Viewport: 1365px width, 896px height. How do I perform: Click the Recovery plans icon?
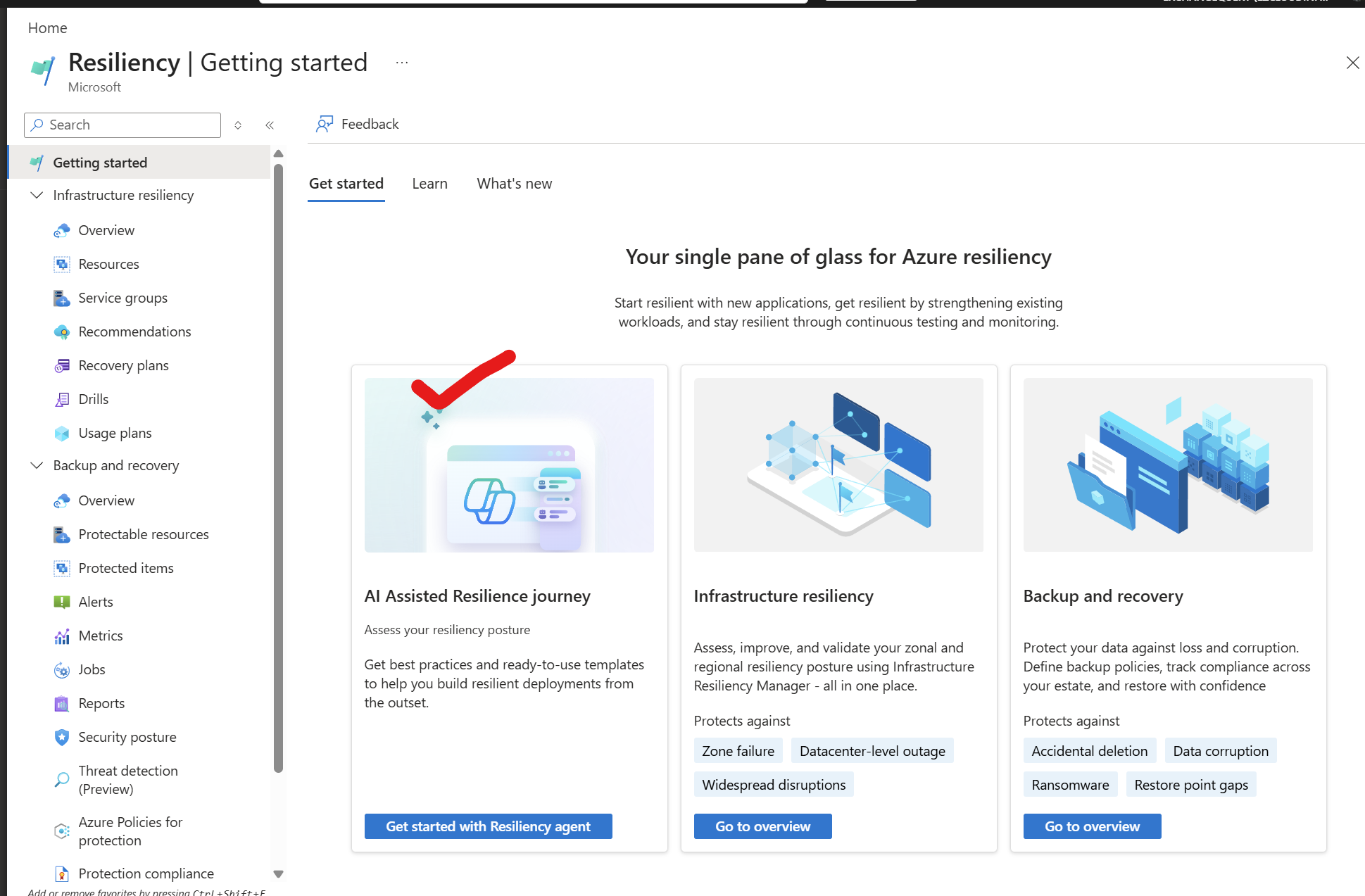[62, 365]
